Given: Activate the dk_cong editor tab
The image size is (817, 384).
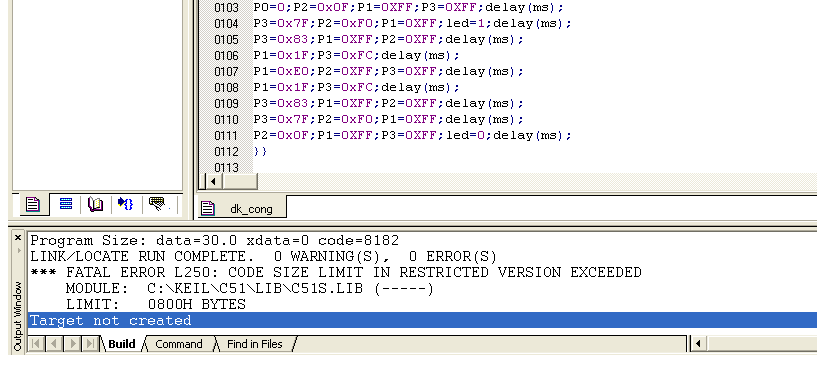Looking at the screenshot, I should [x=242, y=208].
